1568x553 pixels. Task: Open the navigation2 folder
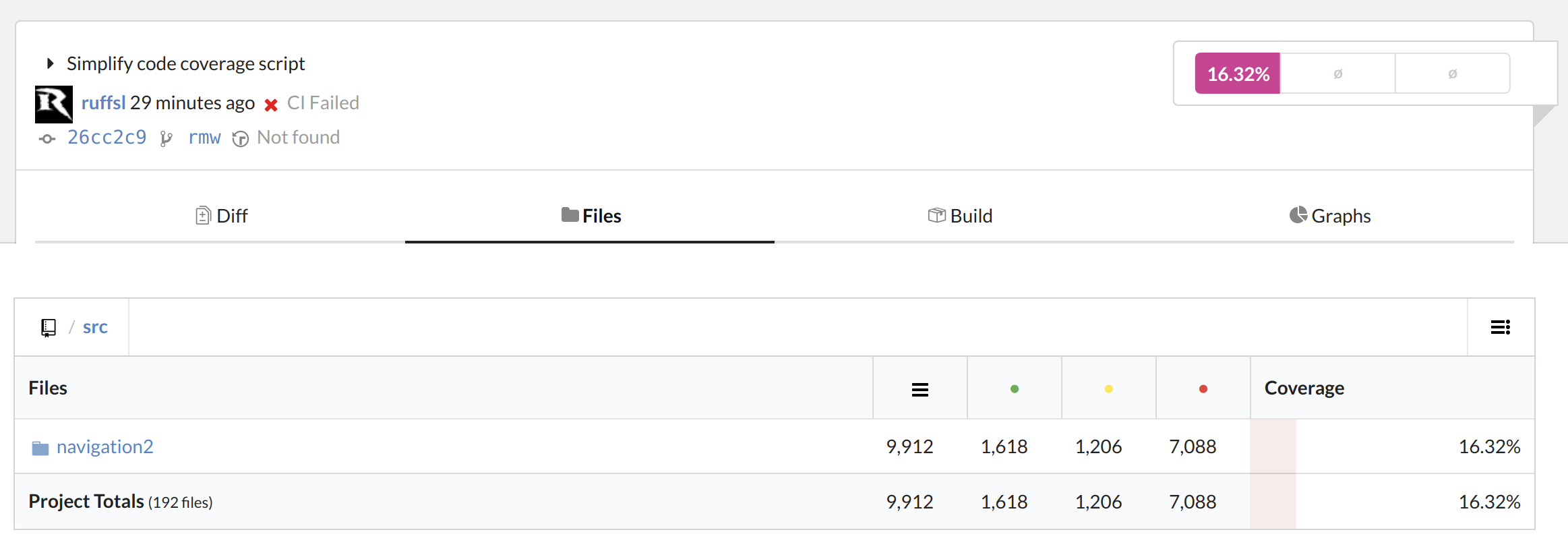coord(105,446)
